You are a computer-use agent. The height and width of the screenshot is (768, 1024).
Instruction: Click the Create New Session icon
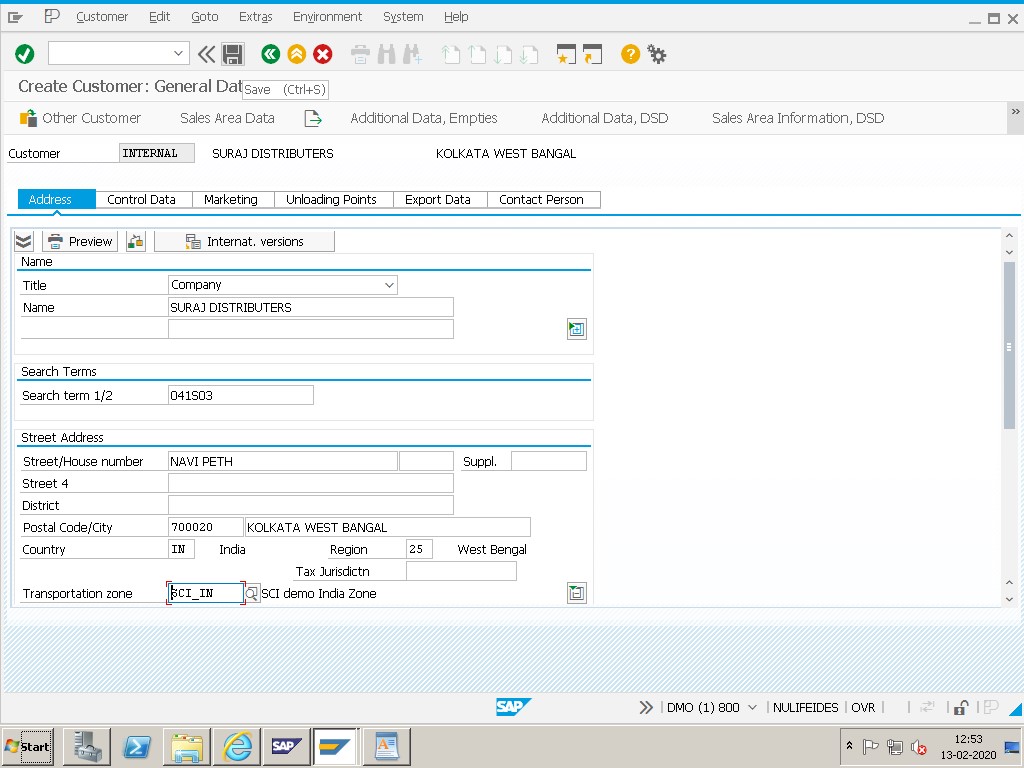566,54
